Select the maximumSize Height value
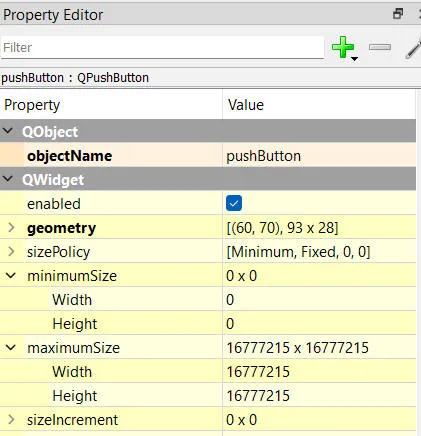The image size is (421, 436). (x=319, y=396)
